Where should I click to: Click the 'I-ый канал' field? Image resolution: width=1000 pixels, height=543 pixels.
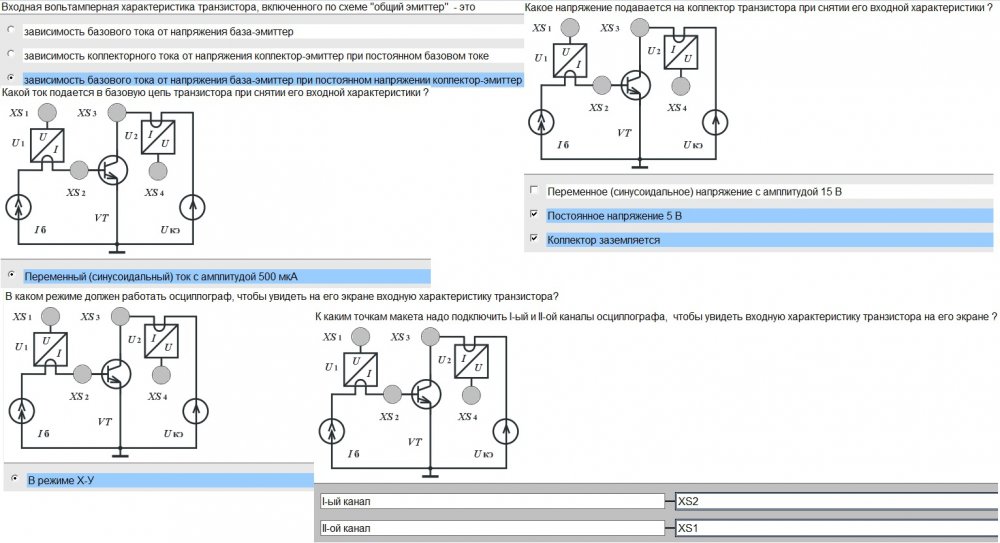click(492, 502)
